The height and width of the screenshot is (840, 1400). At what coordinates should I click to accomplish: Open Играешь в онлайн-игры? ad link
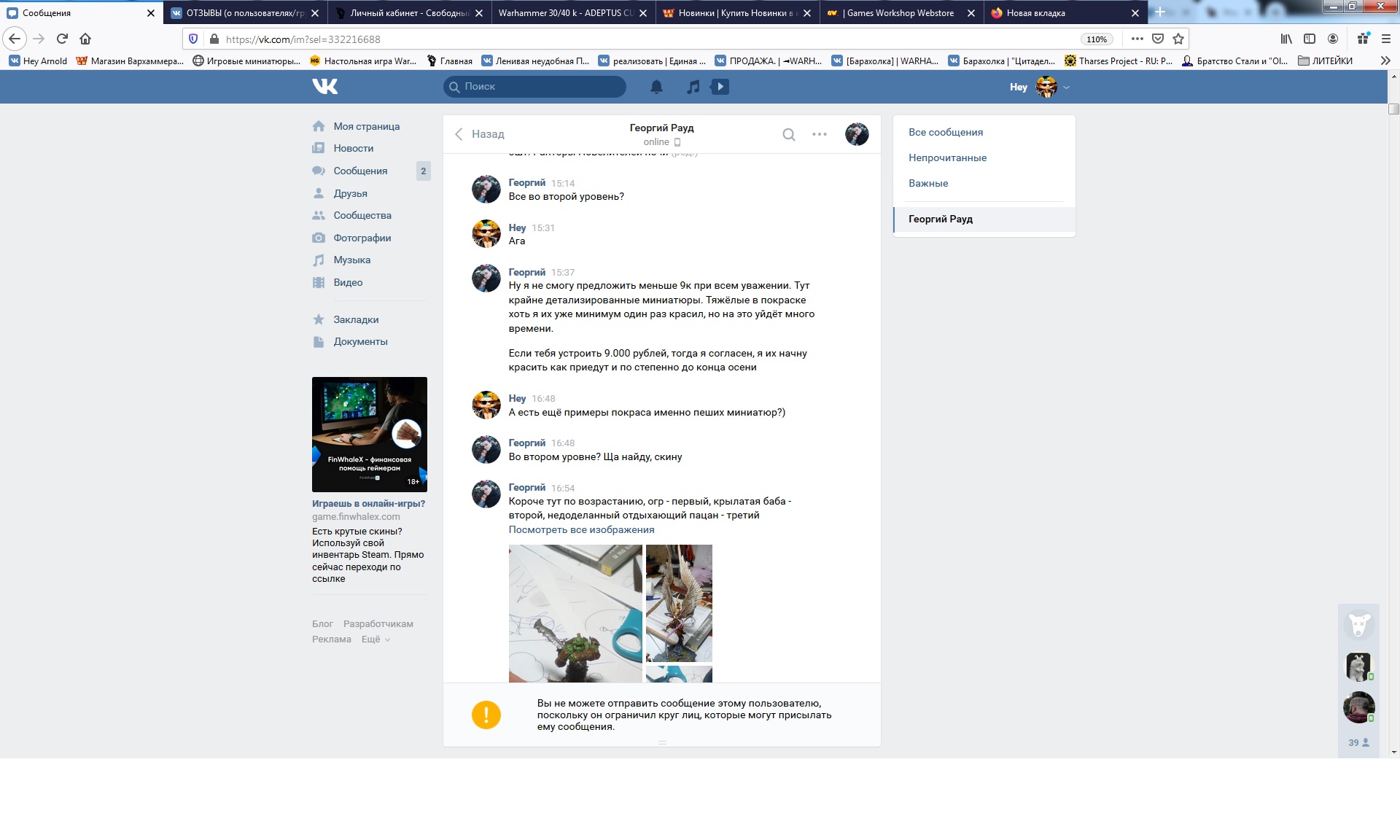(x=368, y=503)
